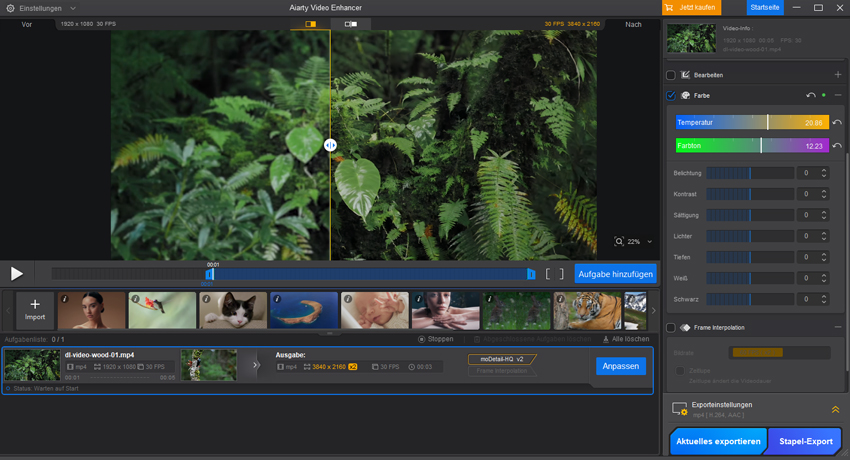Play the video preview
This screenshot has width=850, height=460.
17,274
